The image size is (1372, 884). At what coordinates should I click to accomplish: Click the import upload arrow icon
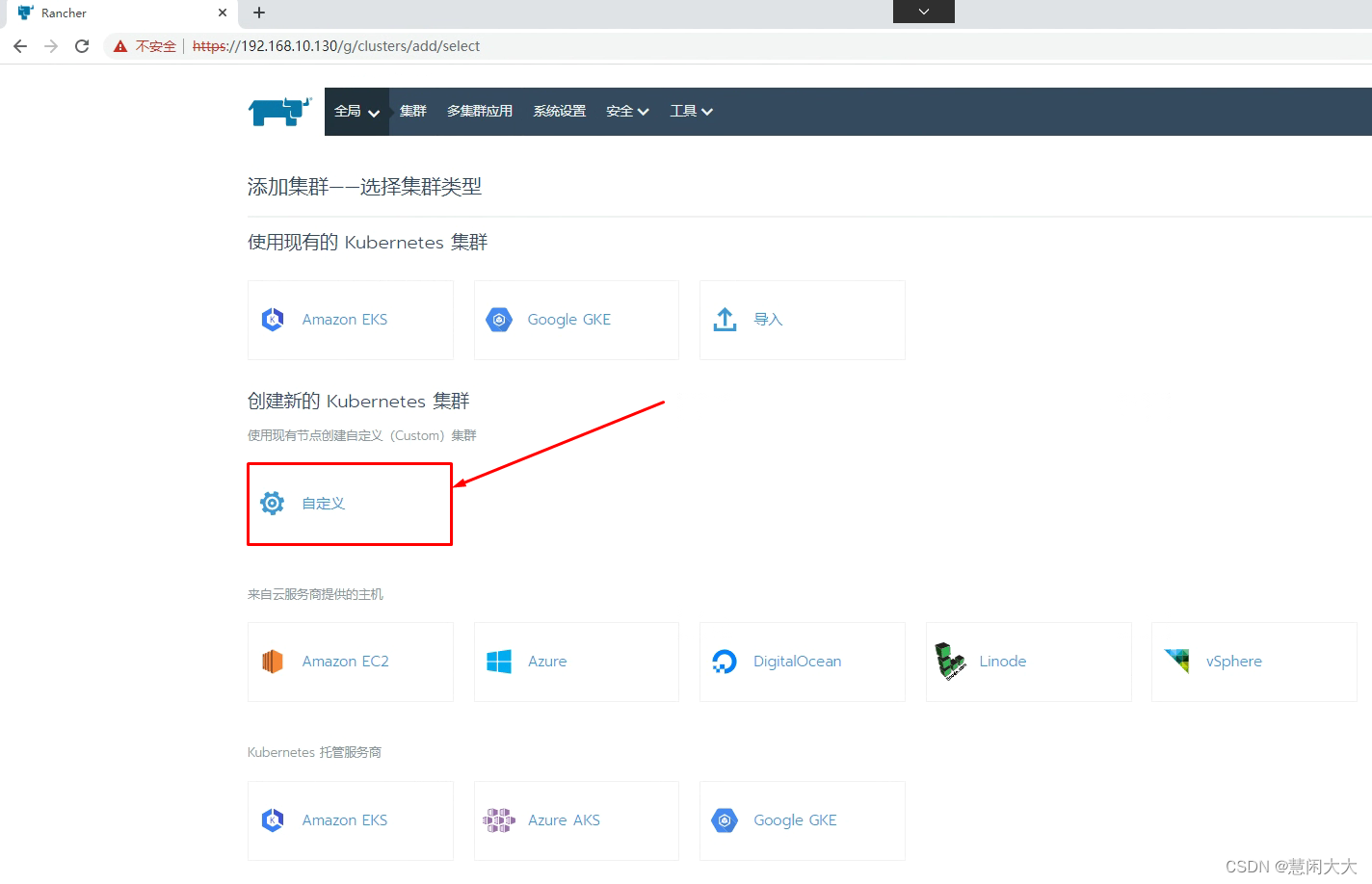[725, 320]
